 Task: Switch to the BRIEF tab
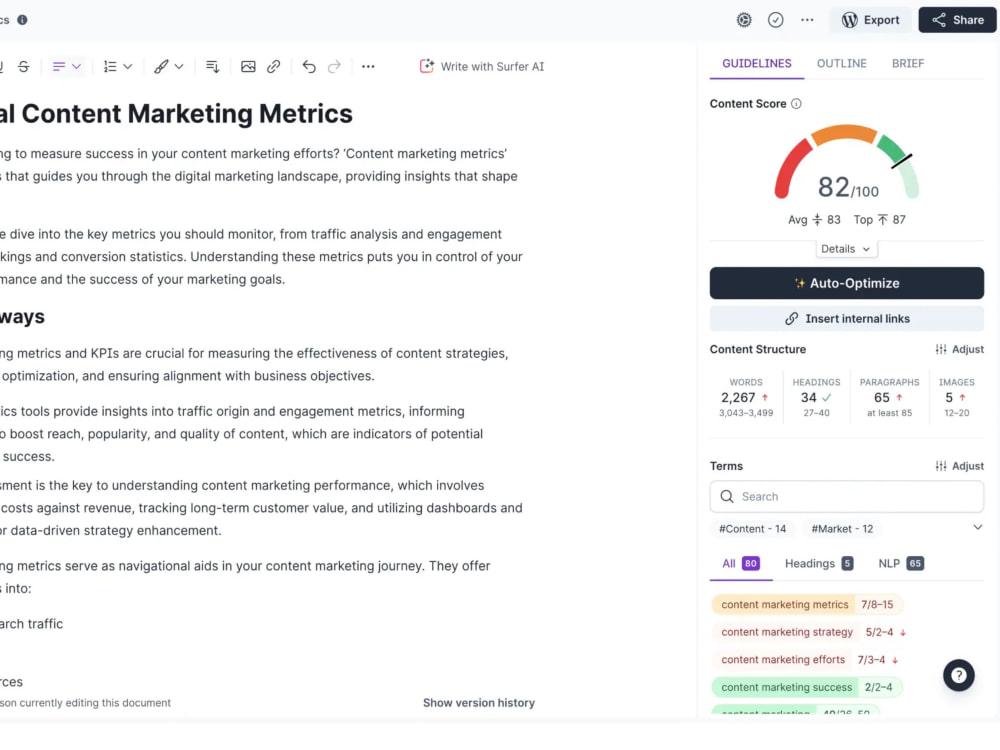click(908, 64)
